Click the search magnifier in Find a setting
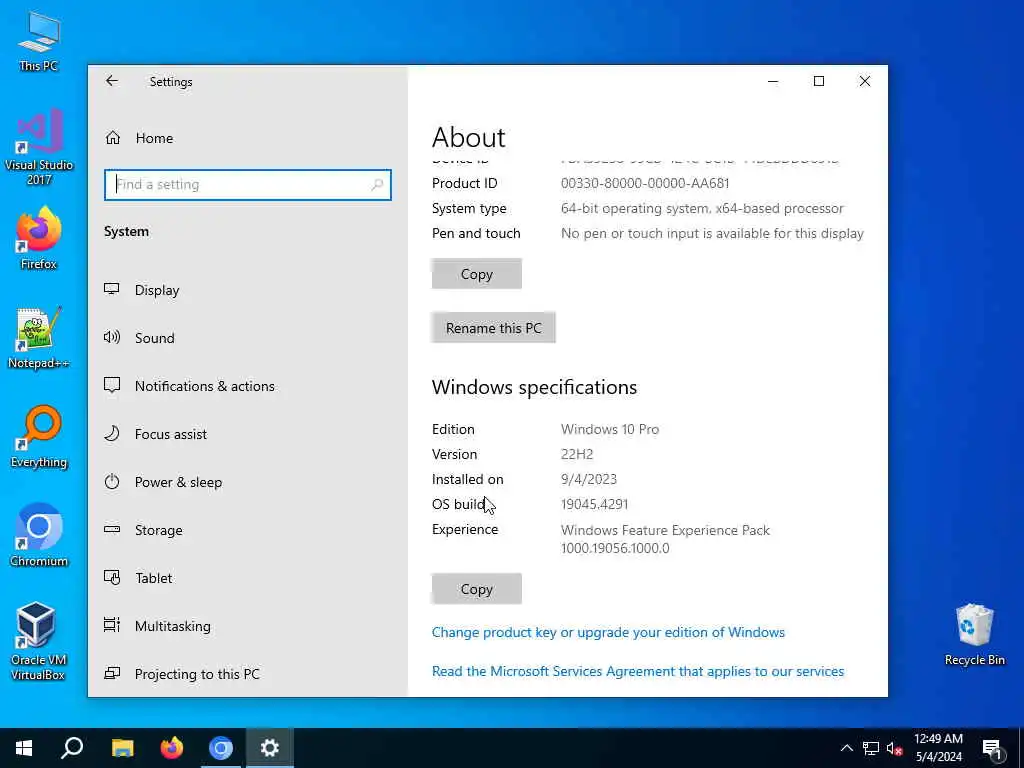Image resolution: width=1024 pixels, height=768 pixels. click(377, 185)
